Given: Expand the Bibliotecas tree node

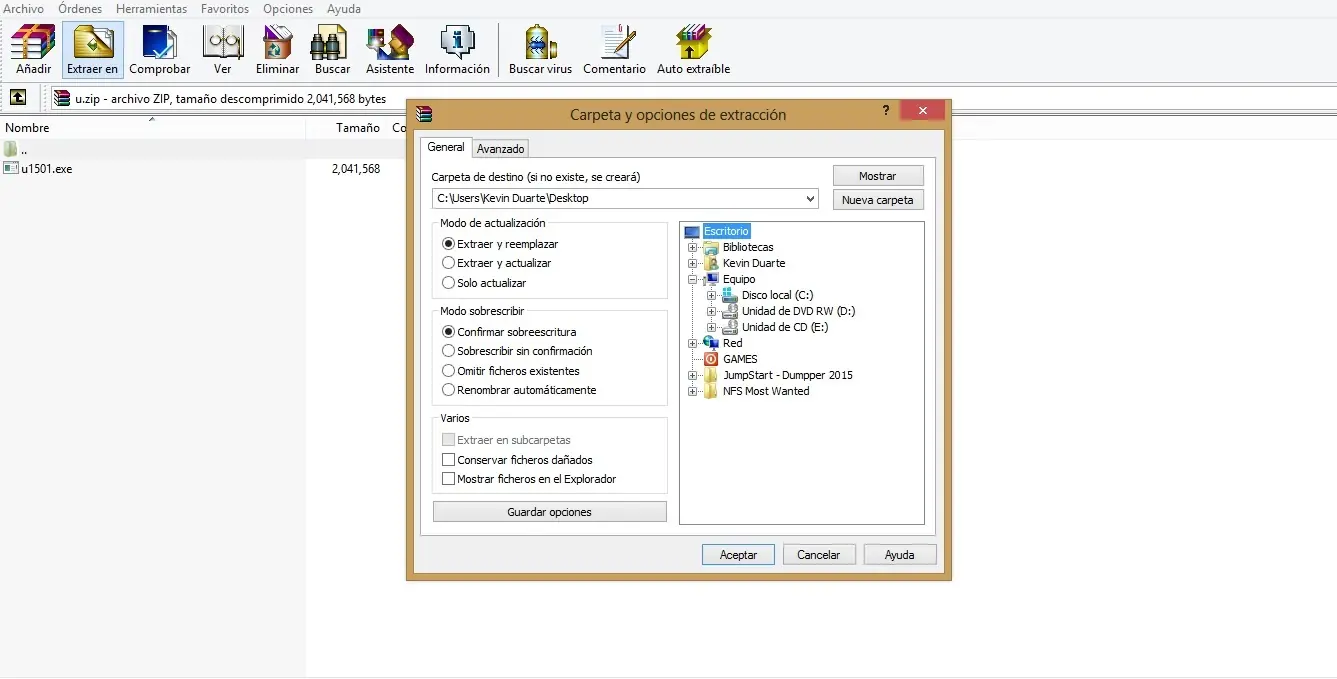Looking at the screenshot, I should click(x=692, y=248).
